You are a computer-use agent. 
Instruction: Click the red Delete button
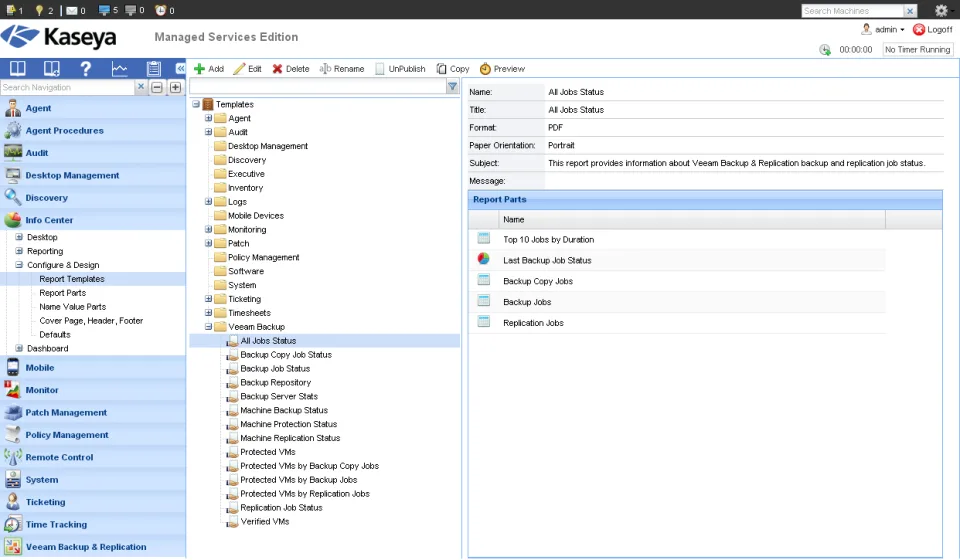(291, 69)
